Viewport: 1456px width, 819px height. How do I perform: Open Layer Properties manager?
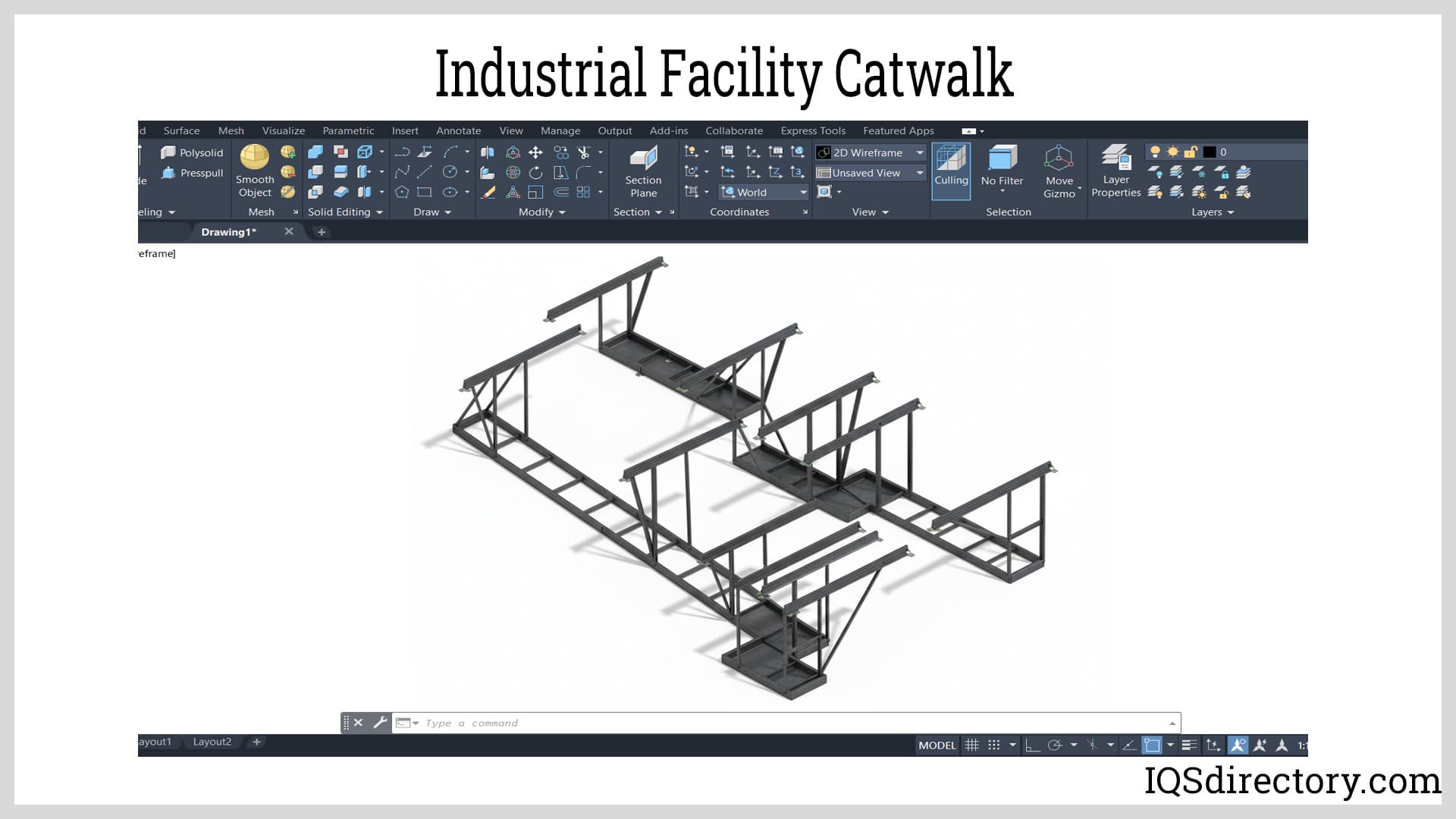(x=1116, y=171)
